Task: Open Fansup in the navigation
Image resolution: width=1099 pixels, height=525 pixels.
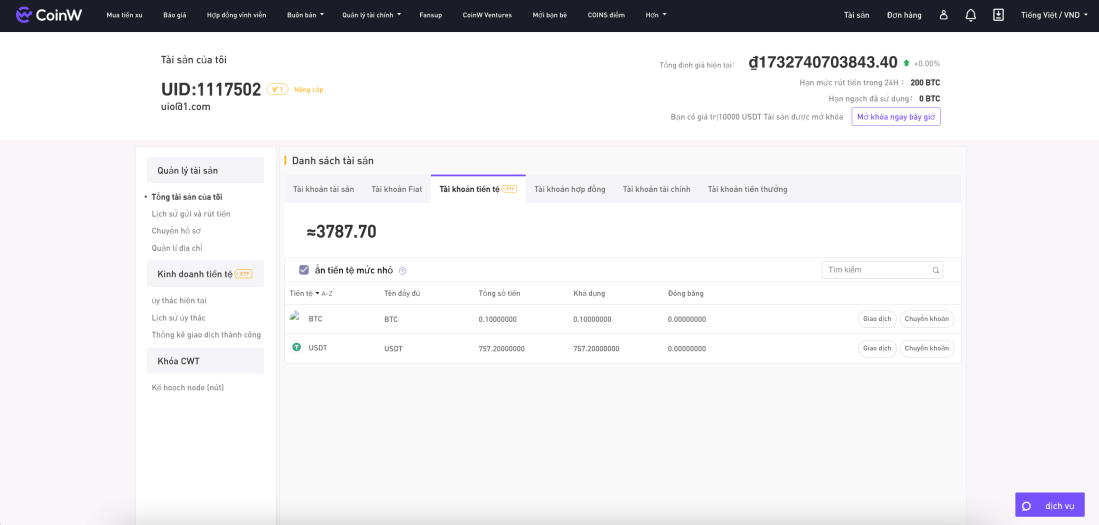Action: pos(430,15)
